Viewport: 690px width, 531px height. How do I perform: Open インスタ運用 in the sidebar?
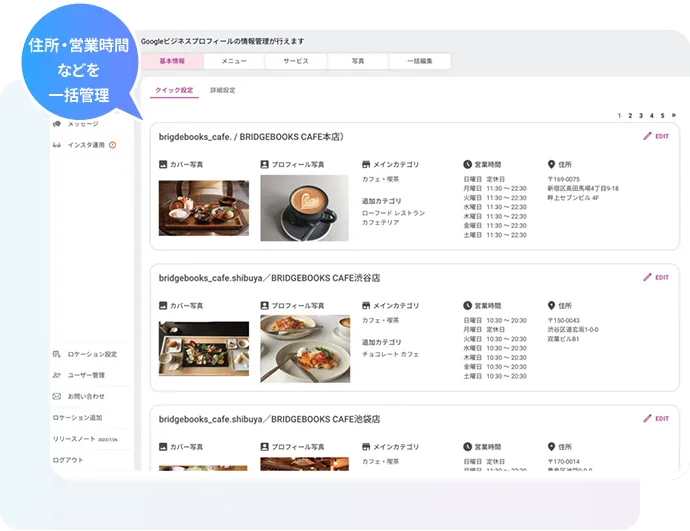[x=86, y=145]
